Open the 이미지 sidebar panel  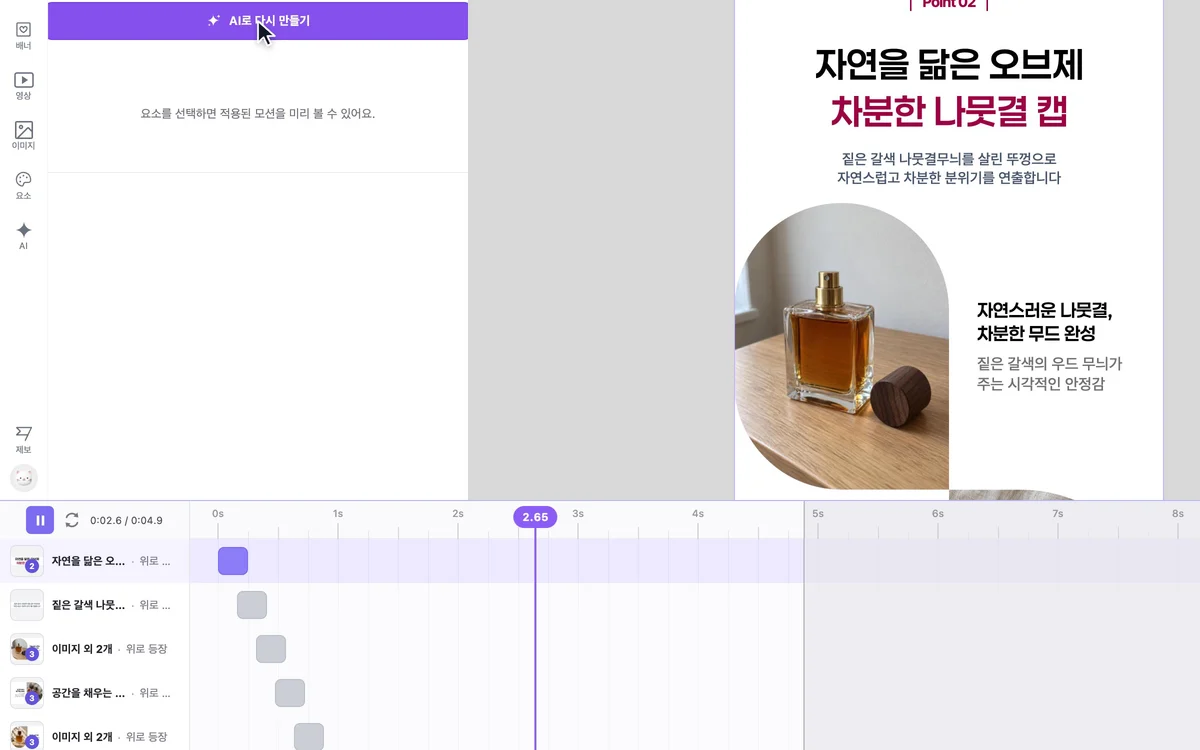24,136
